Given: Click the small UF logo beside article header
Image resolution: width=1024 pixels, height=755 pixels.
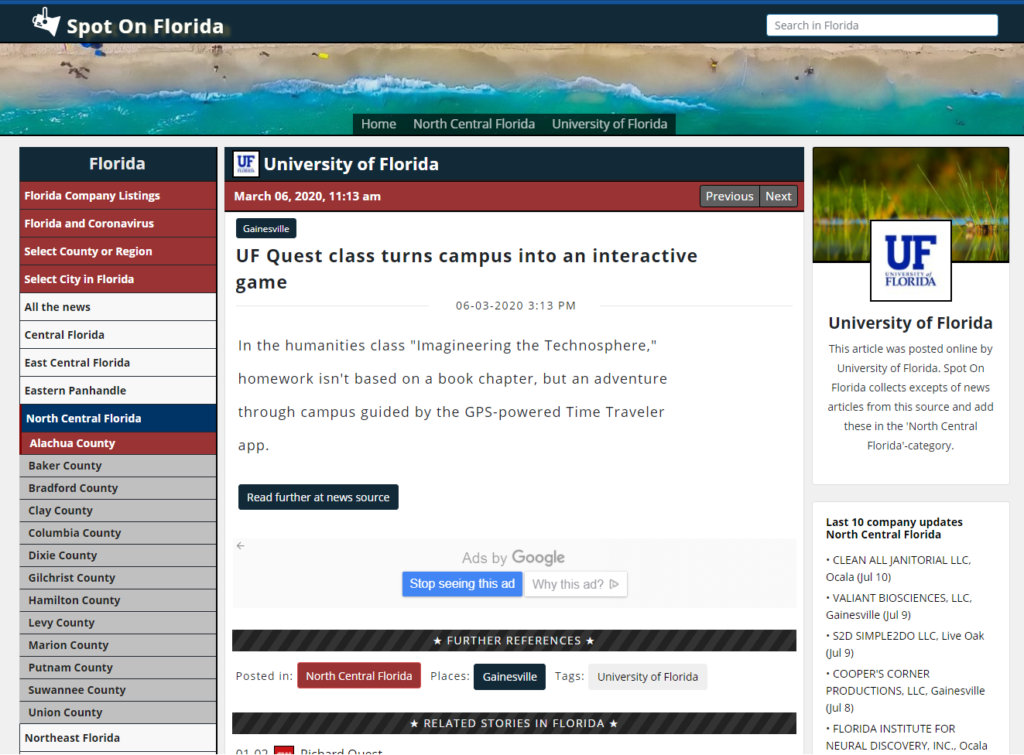Looking at the screenshot, I should (246, 164).
